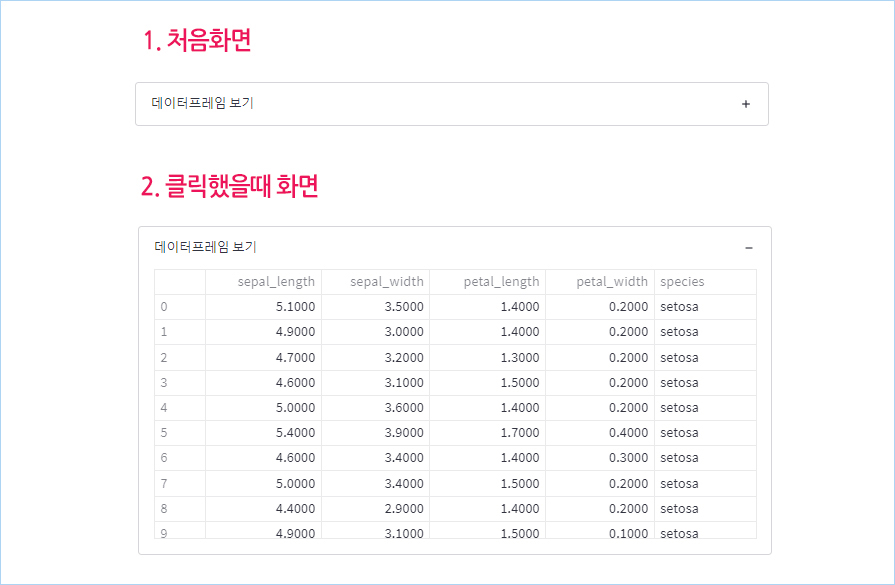Click petal_length cell 1.3000 in row 2
This screenshot has height=585, width=895.
[487, 358]
